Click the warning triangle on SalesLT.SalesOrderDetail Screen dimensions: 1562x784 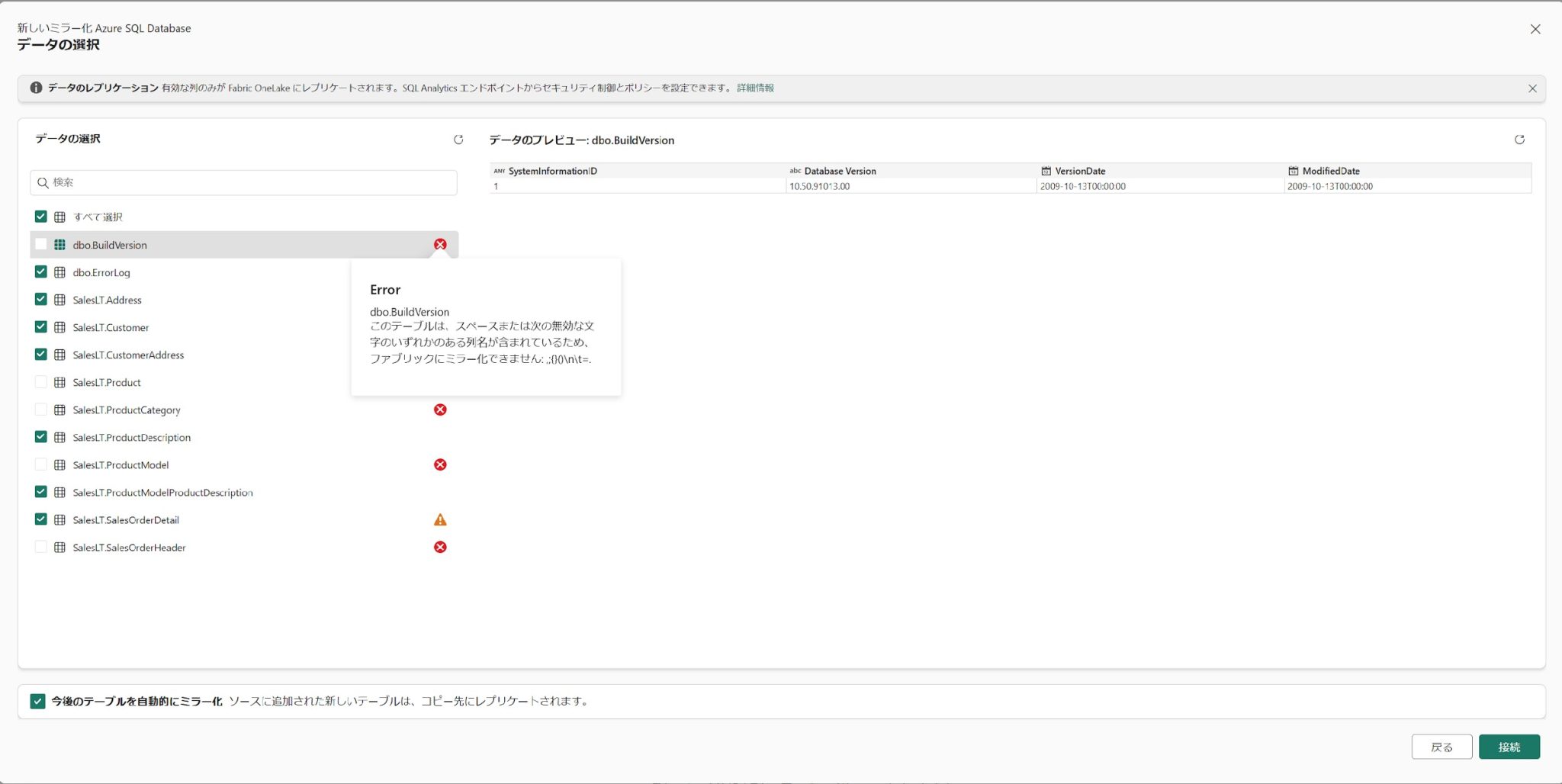[440, 520]
